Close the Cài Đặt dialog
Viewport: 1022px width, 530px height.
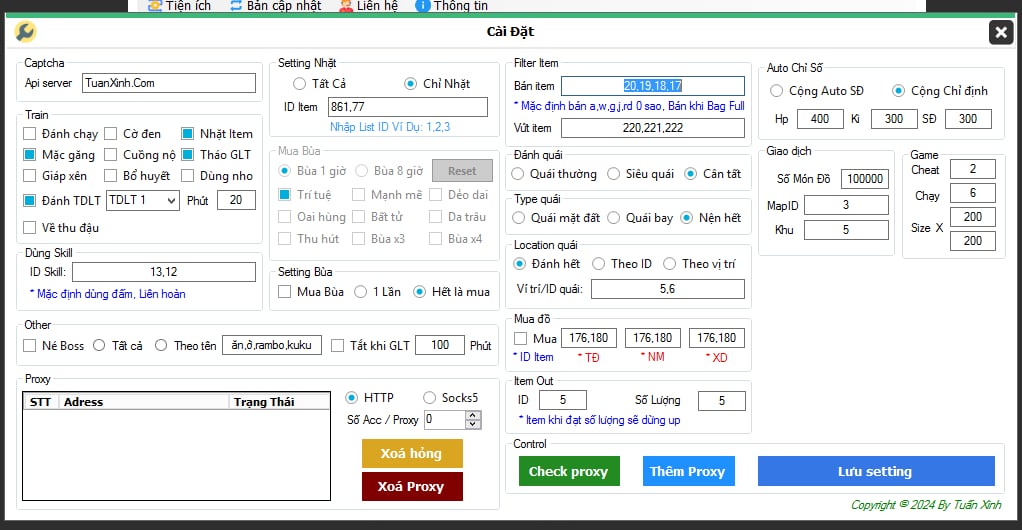point(1001,32)
